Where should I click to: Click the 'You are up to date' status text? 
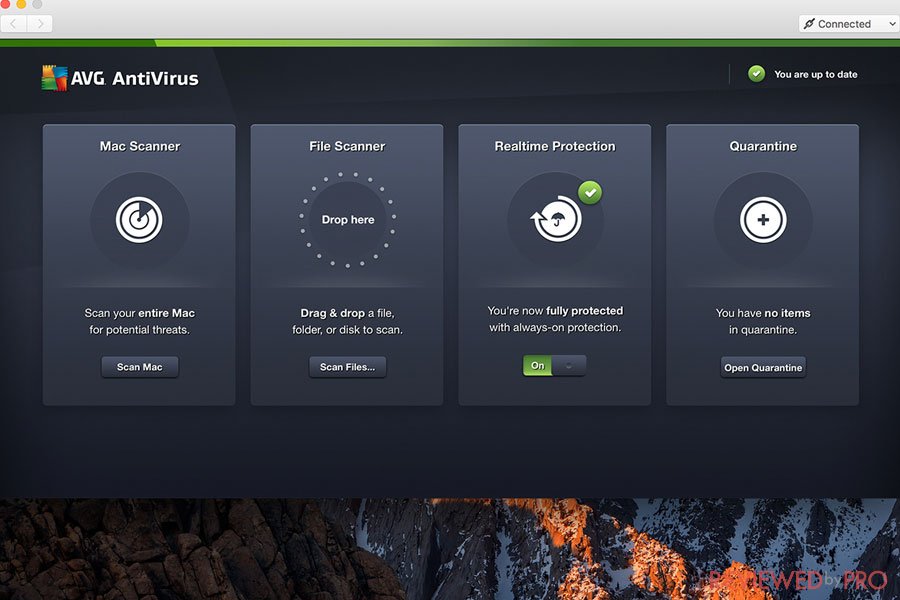click(x=816, y=74)
